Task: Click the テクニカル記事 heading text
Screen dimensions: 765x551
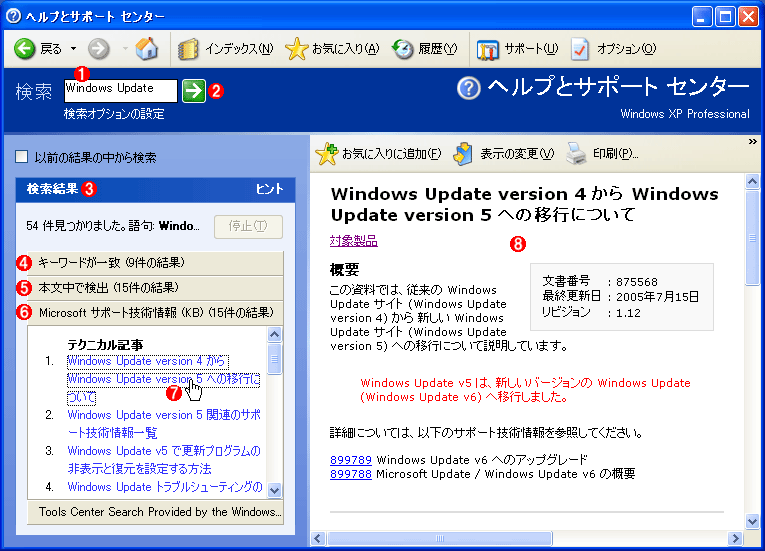Action: 105,345
